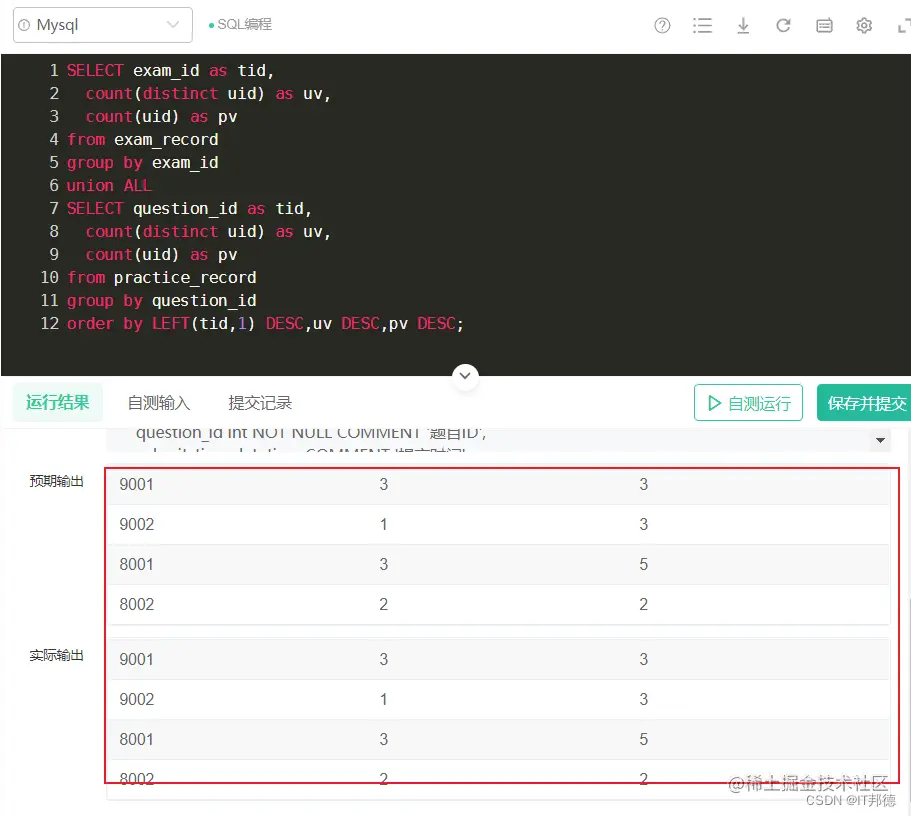Click the 实际输出 label
The image size is (911, 816).
tap(56, 656)
